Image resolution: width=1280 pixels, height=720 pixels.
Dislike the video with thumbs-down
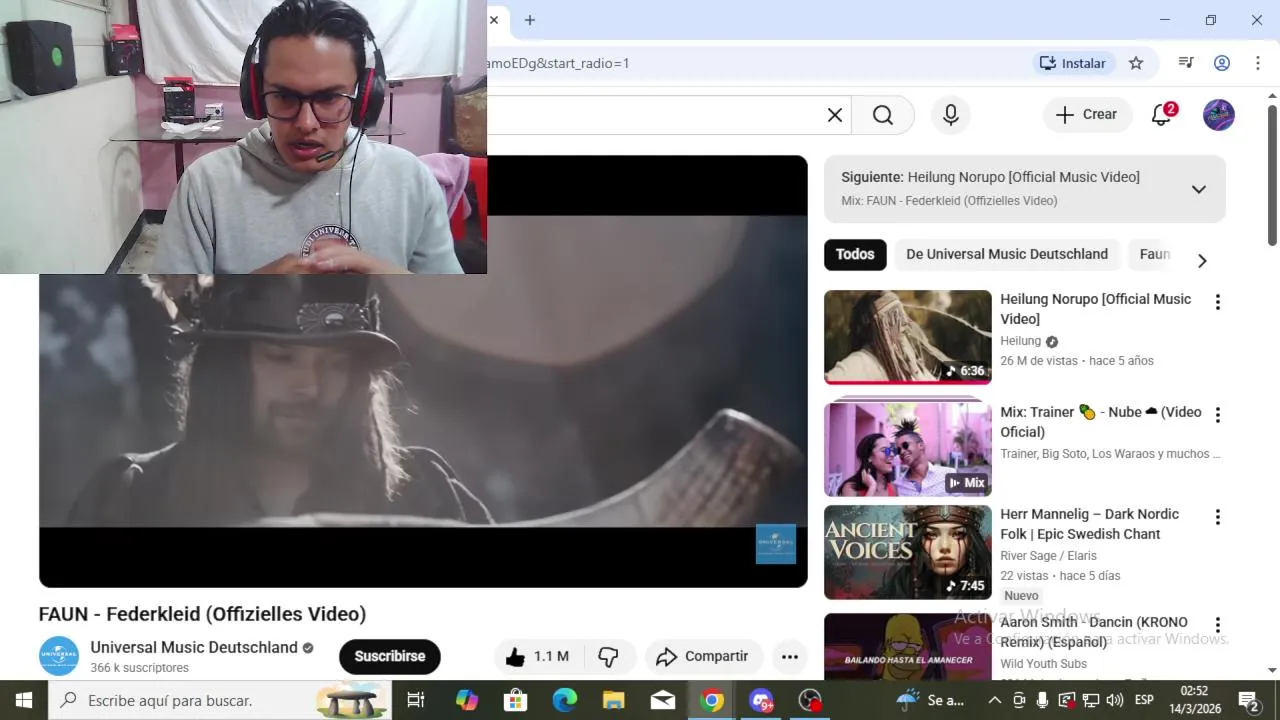click(609, 656)
